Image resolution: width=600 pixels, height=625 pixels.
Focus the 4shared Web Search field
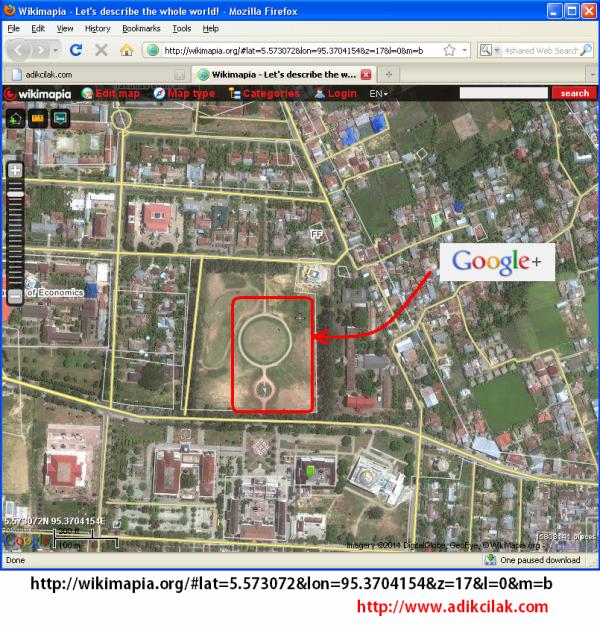[540, 51]
